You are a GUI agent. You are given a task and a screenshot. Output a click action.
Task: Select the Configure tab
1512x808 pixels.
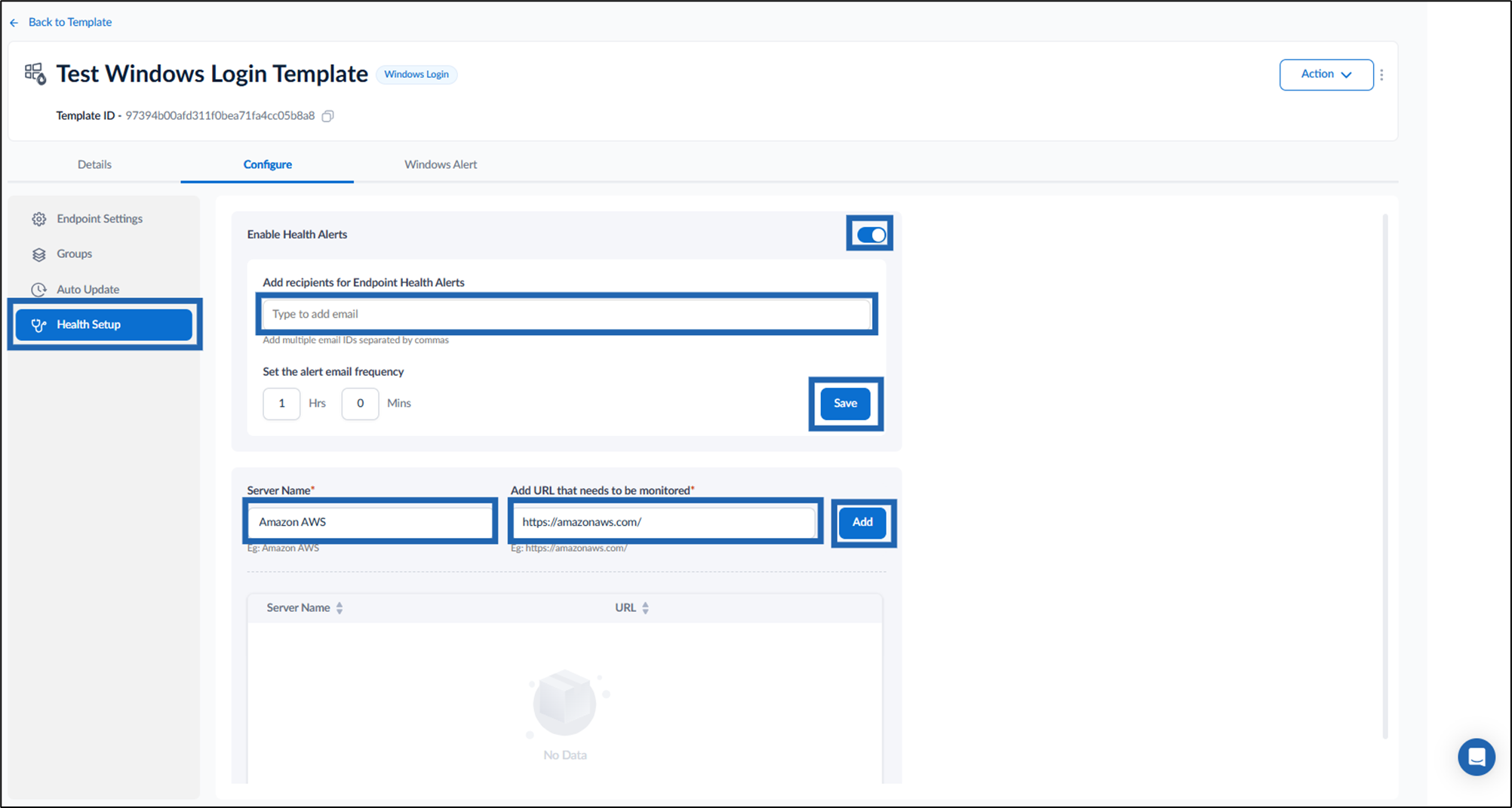point(267,164)
